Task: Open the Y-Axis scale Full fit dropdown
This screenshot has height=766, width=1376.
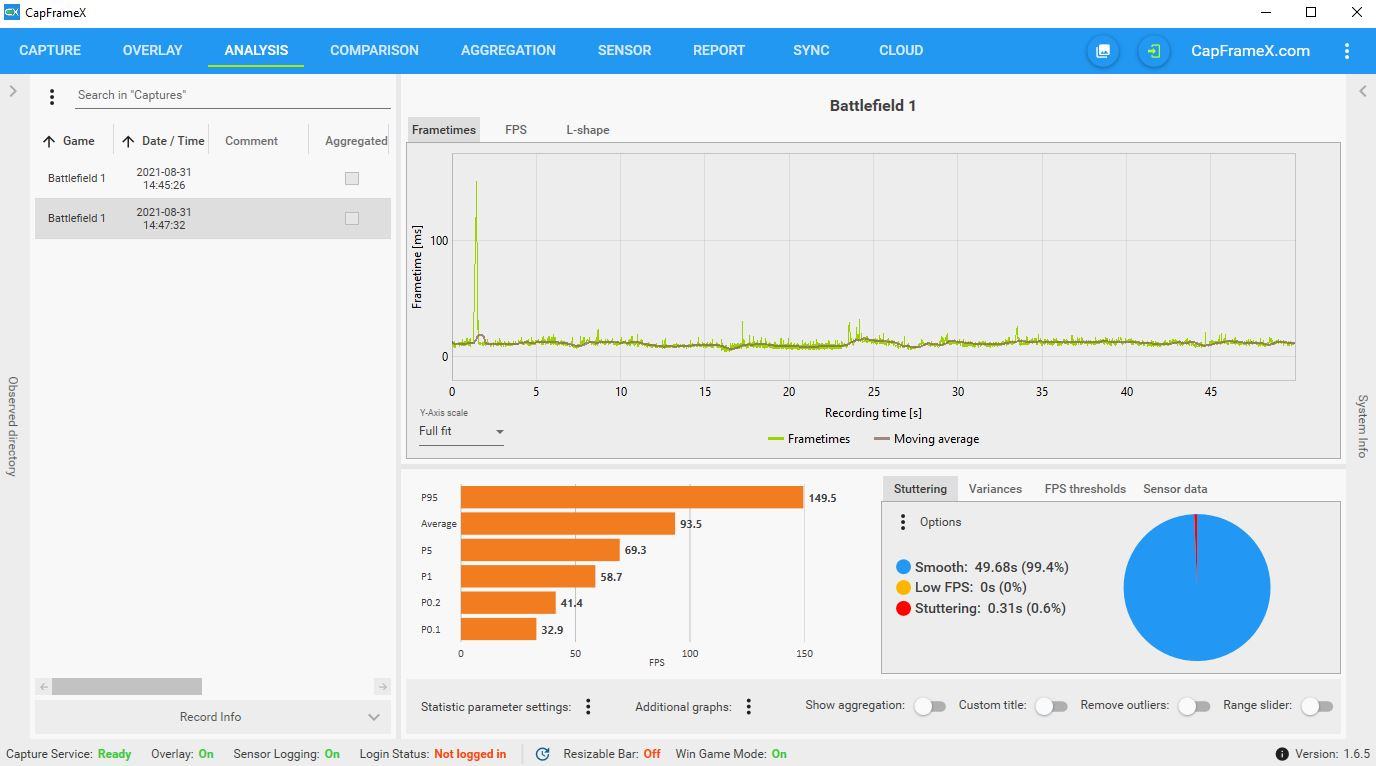Action: [461, 431]
